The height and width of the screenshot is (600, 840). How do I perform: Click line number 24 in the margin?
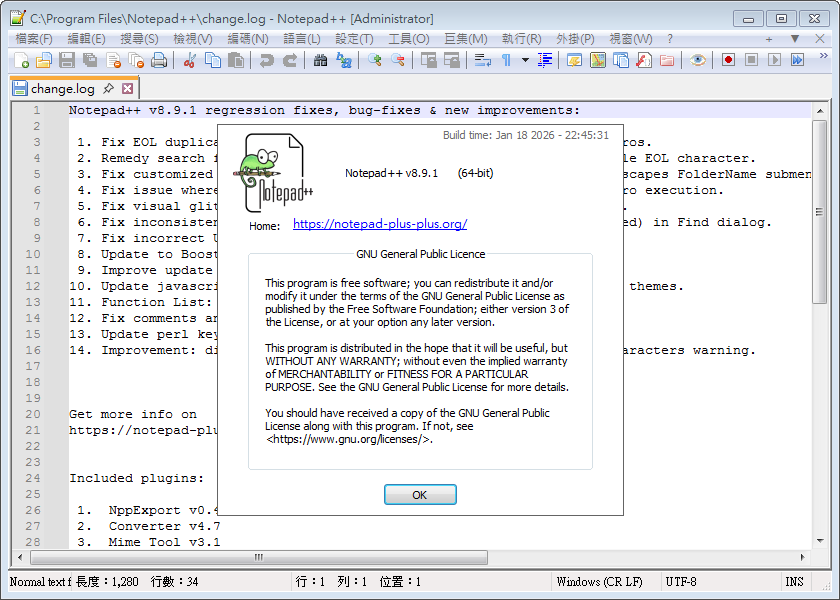click(x=33, y=478)
